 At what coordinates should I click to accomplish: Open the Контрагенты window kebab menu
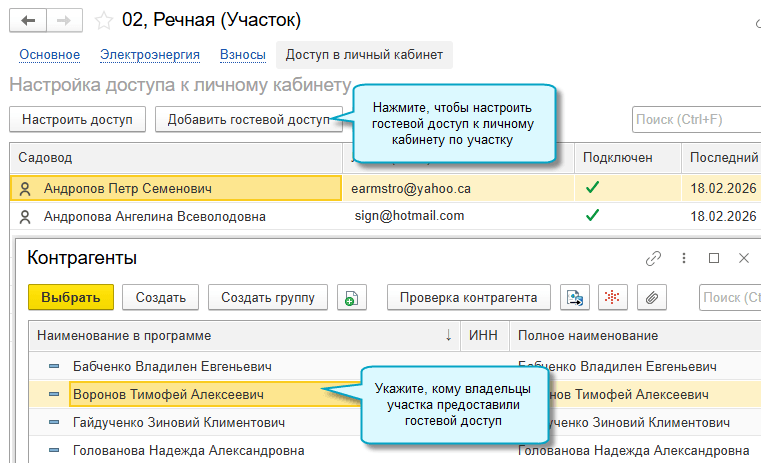coord(684,258)
